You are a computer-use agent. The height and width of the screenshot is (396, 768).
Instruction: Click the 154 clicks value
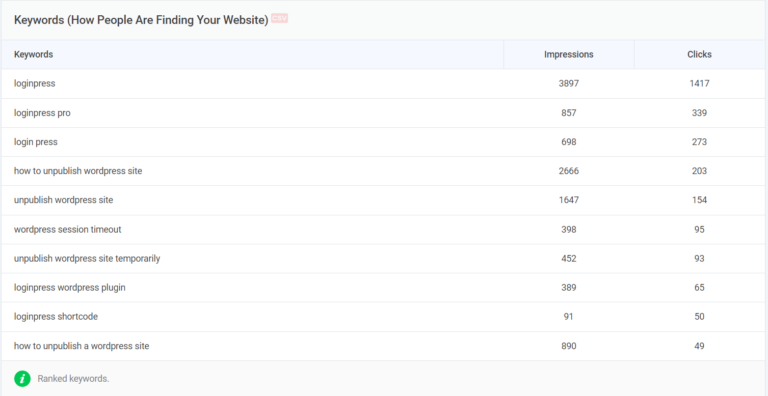699,200
